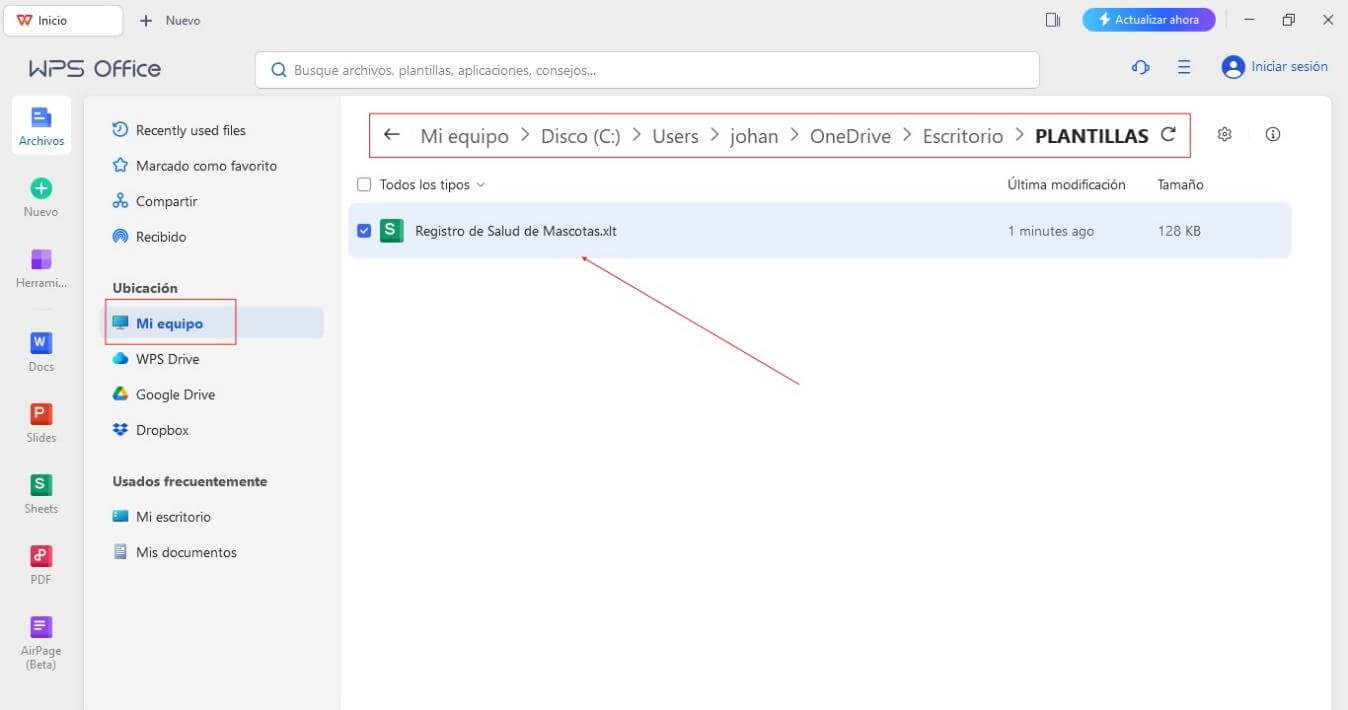Refresh the folder with reload icon

[1168, 135]
